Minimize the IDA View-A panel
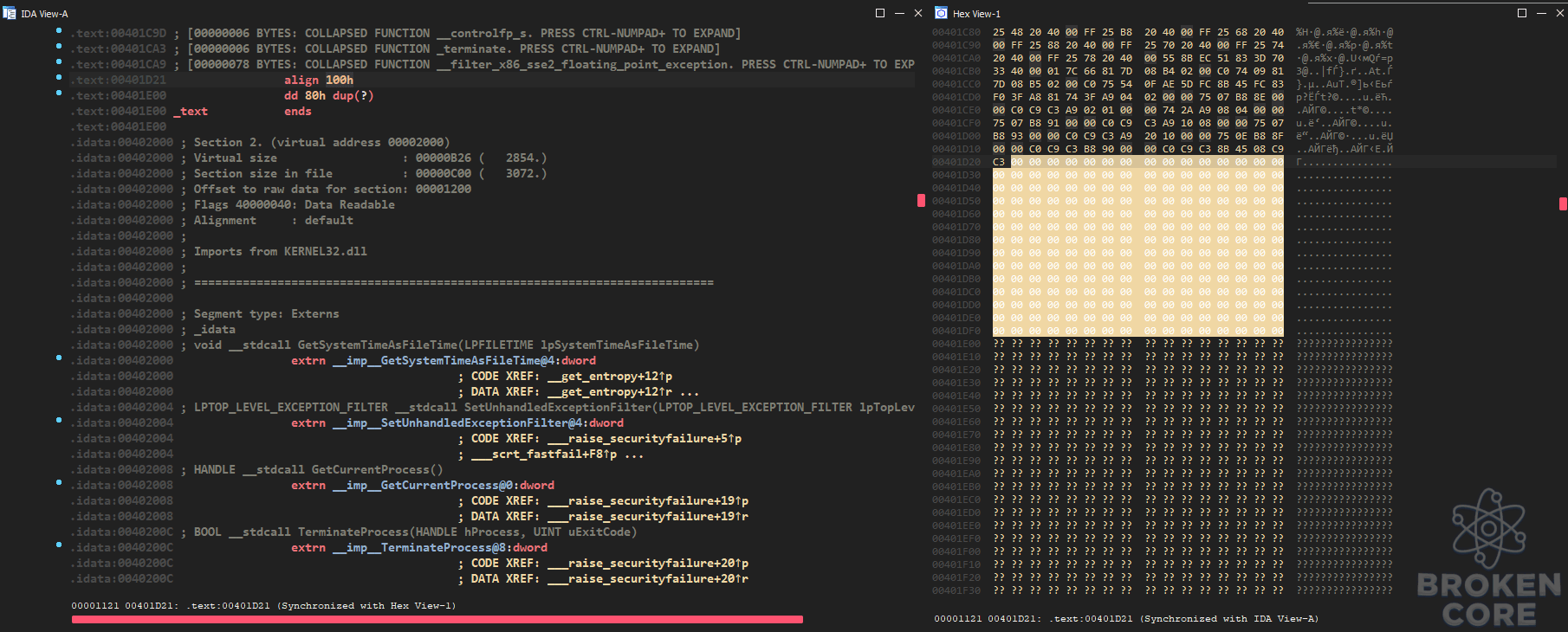This screenshot has width=1568, height=632. point(899,13)
